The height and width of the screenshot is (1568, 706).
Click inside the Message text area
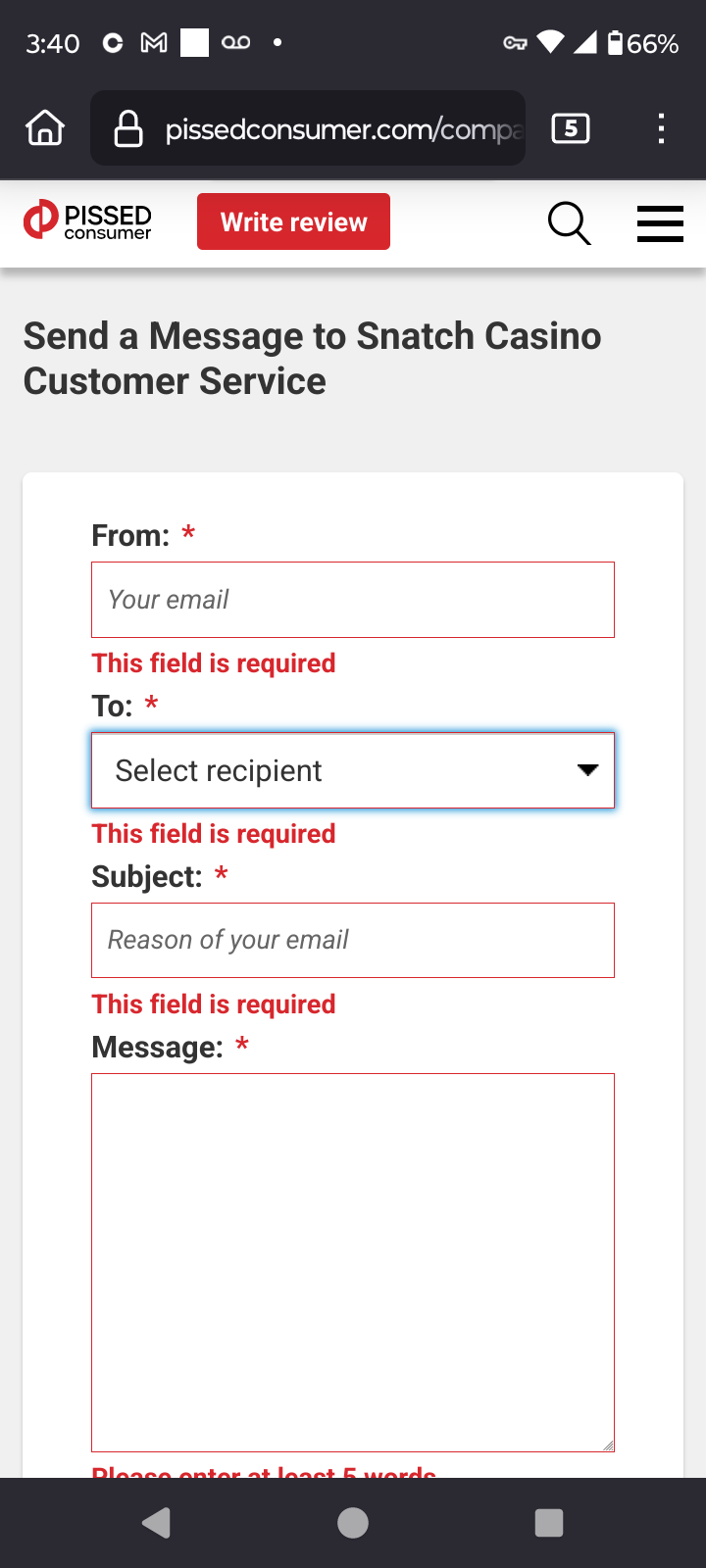[x=353, y=1262]
